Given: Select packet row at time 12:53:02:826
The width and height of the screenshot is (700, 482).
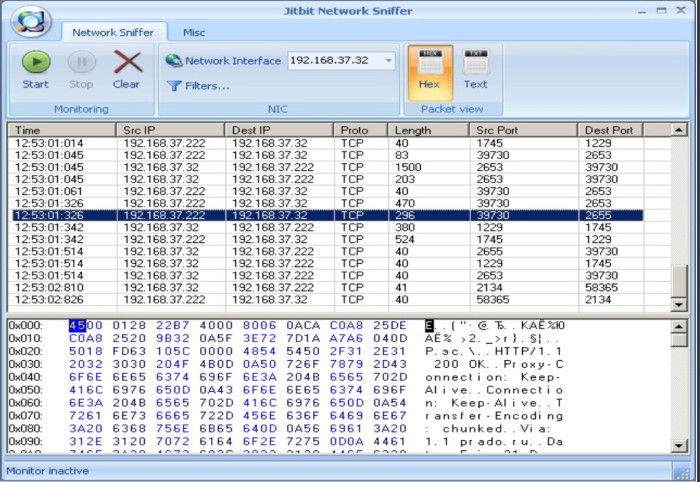Looking at the screenshot, I should [326, 300].
